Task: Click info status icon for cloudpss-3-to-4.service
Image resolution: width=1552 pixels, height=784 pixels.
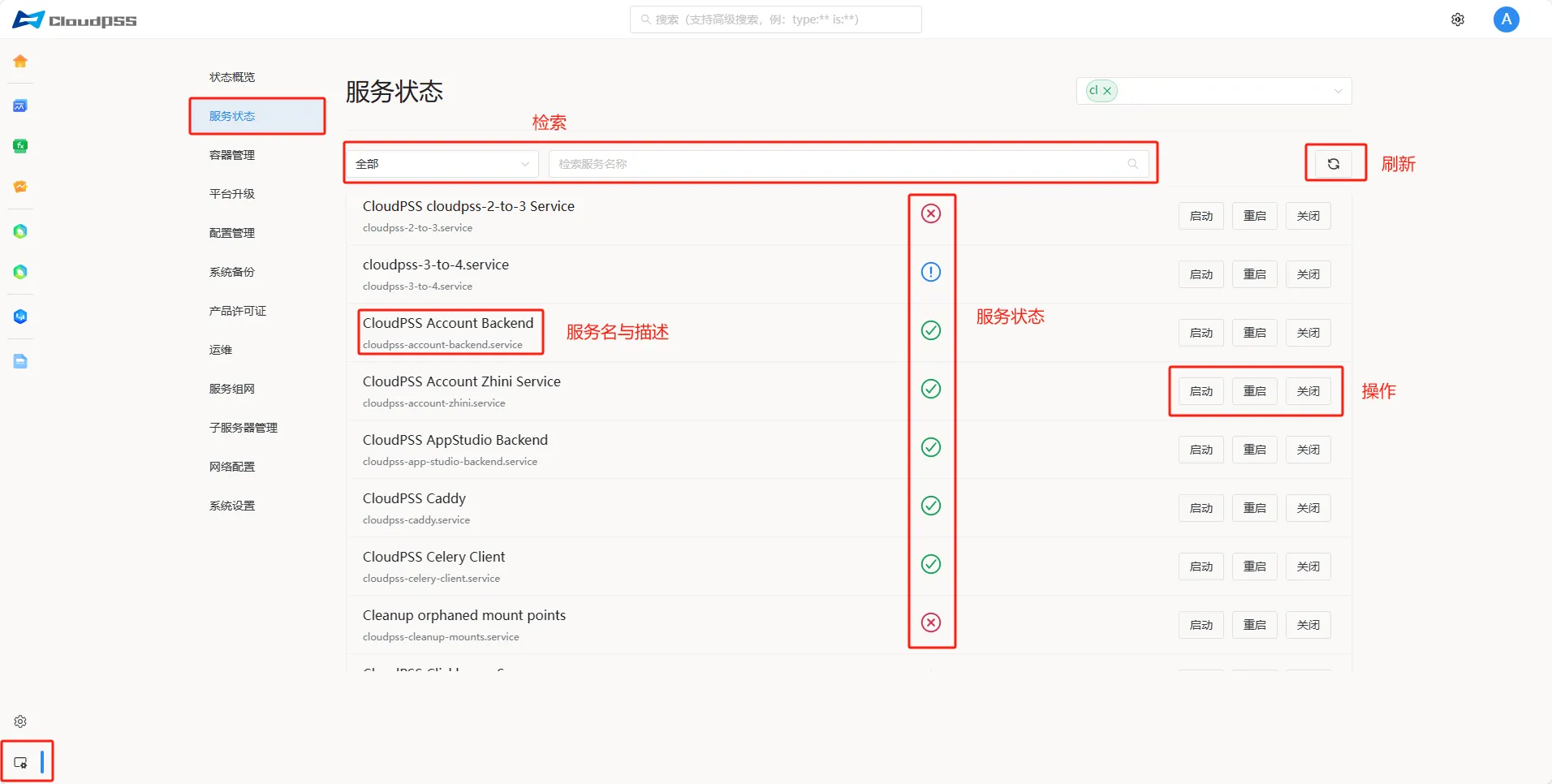Action: pos(931,272)
